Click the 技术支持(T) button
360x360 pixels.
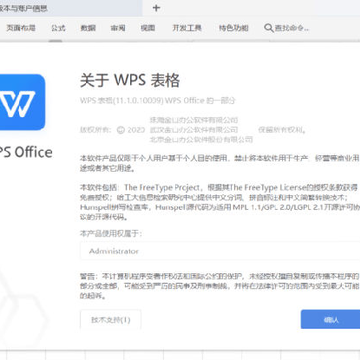pyautogui.click(x=111, y=320)
